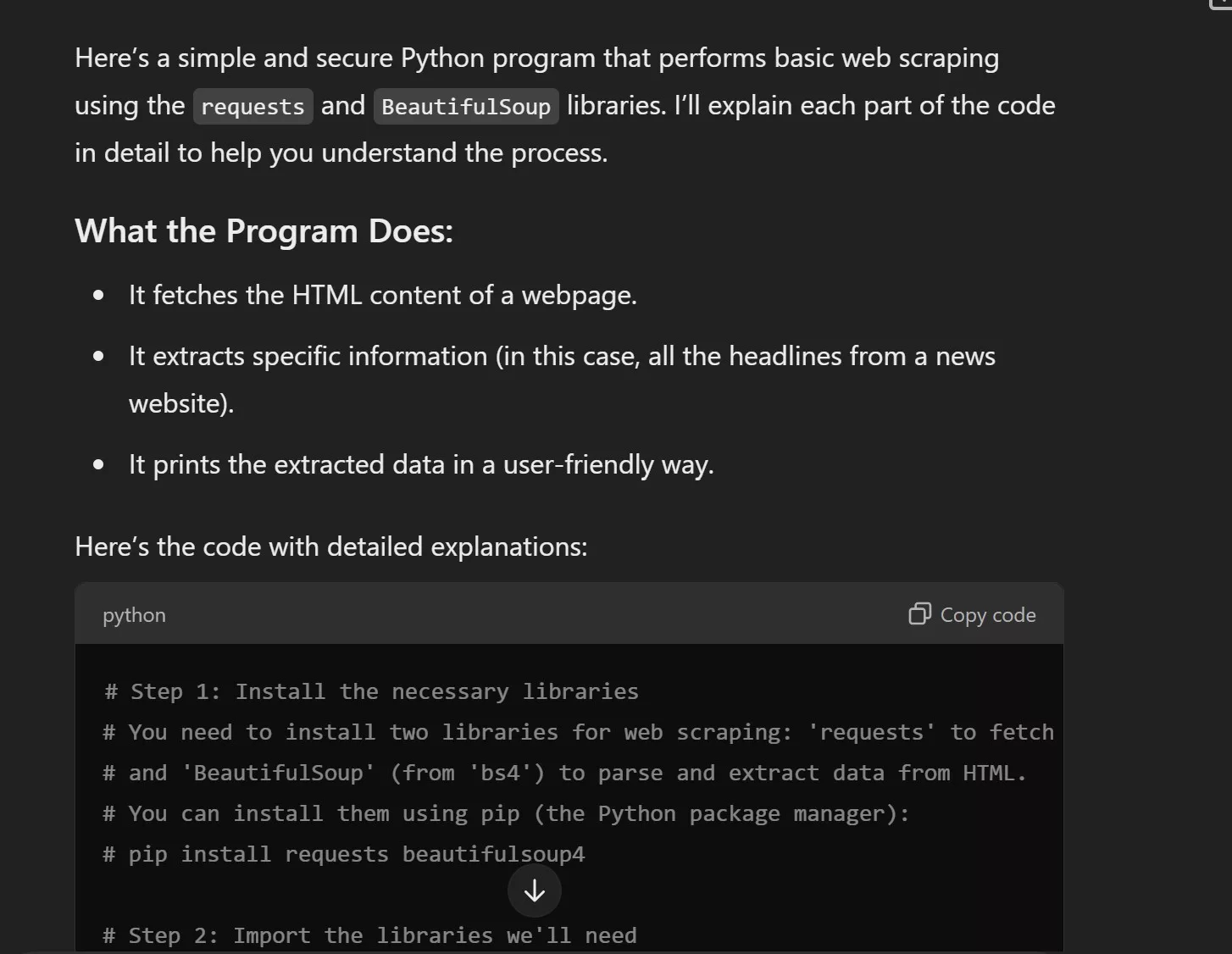Click the "It prints the extracted data" bullet
1232x954 pixels.
pyautogui.click(x=420, y=464)
